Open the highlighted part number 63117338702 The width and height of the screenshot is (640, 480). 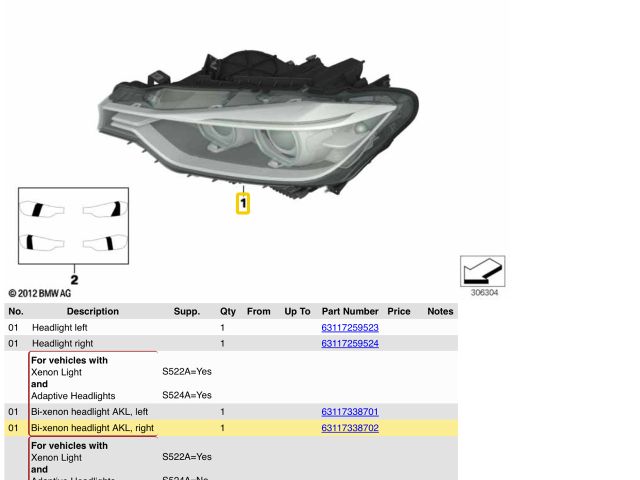(350, 428)
